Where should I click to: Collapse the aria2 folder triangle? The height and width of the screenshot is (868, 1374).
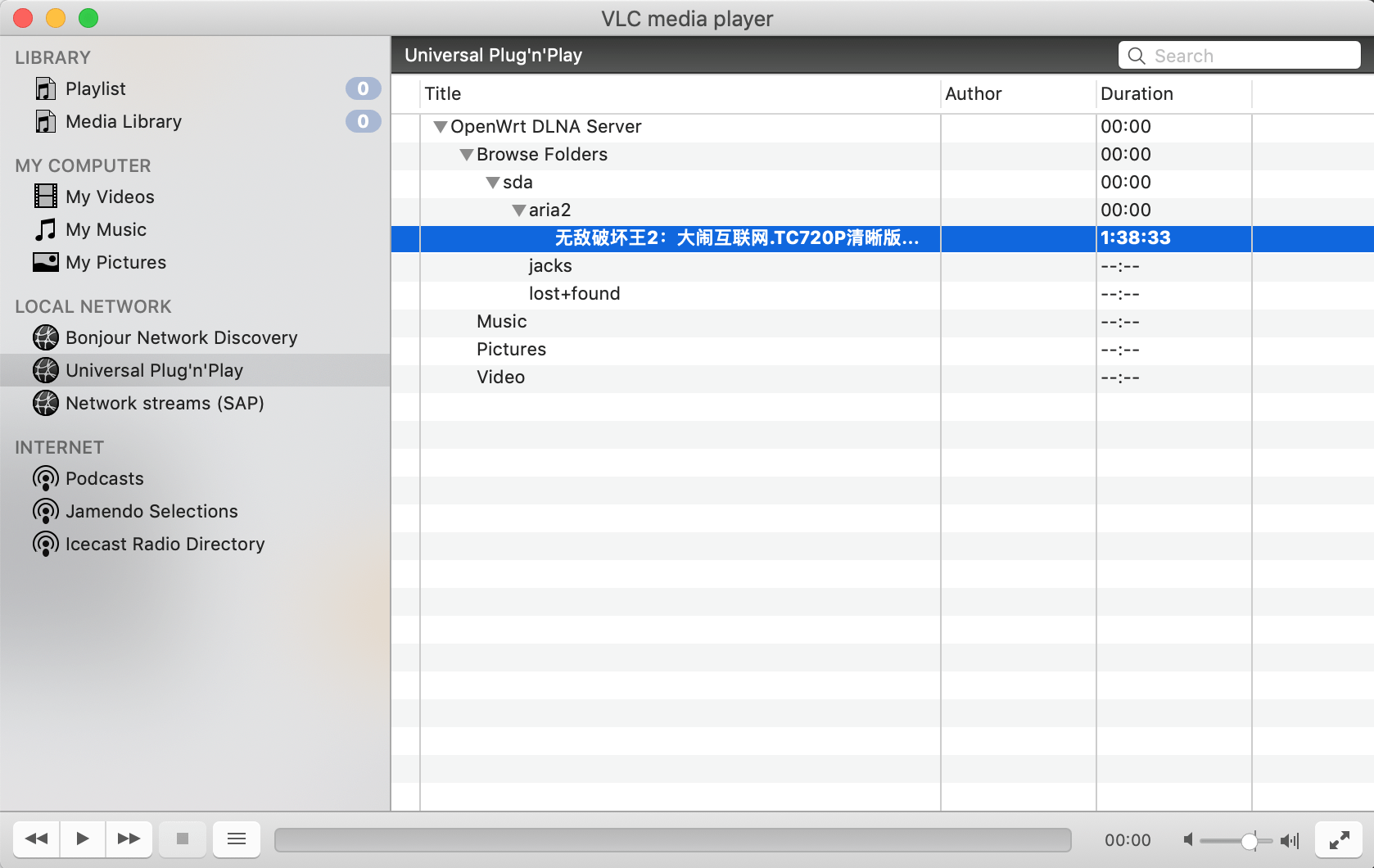click(x=519, y=210)
